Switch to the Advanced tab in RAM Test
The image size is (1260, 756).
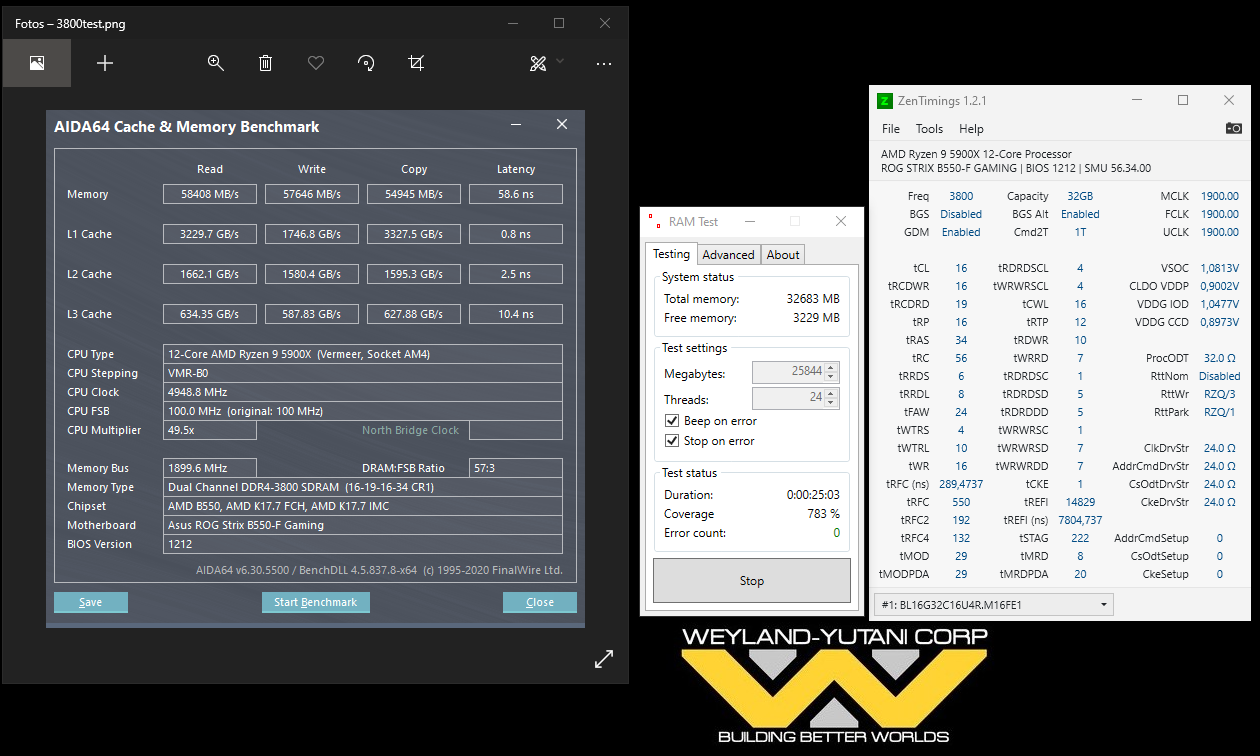click(728, 254)
